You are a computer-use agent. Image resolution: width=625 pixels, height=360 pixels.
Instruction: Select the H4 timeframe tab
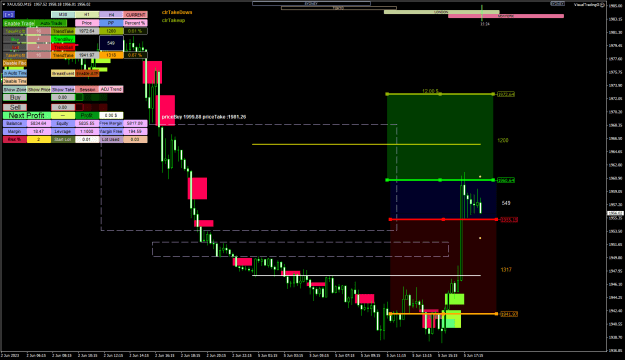tap(111, 15)
